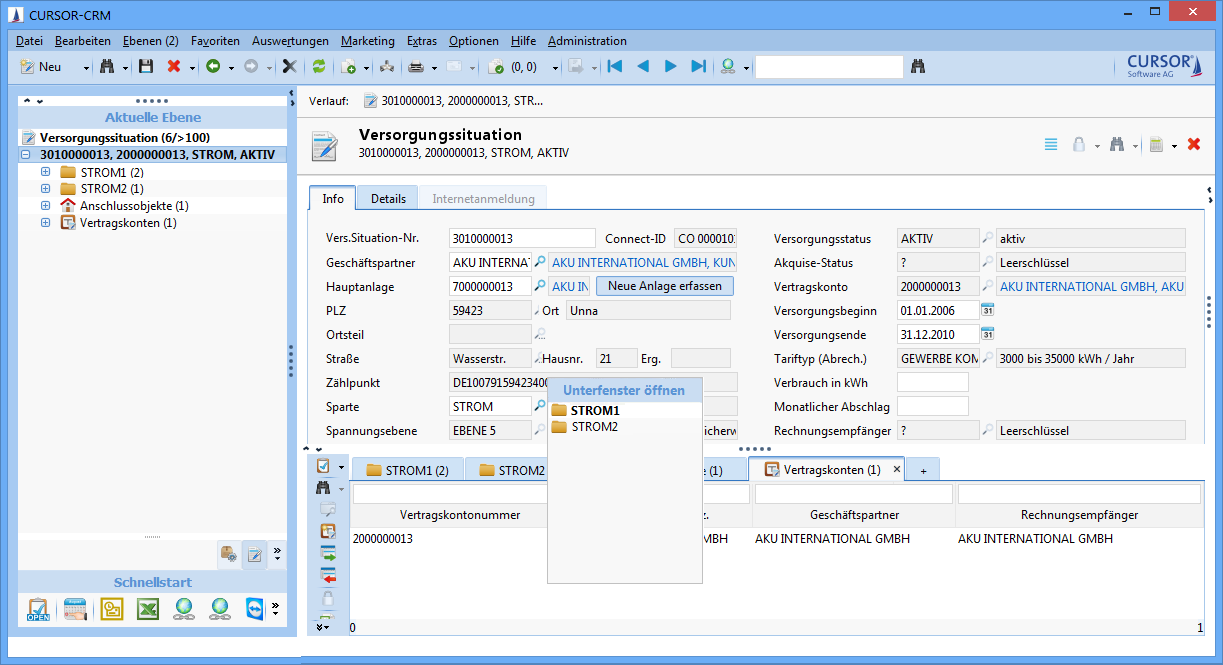Click the save floppy disk icon

(x=146, y=66)
